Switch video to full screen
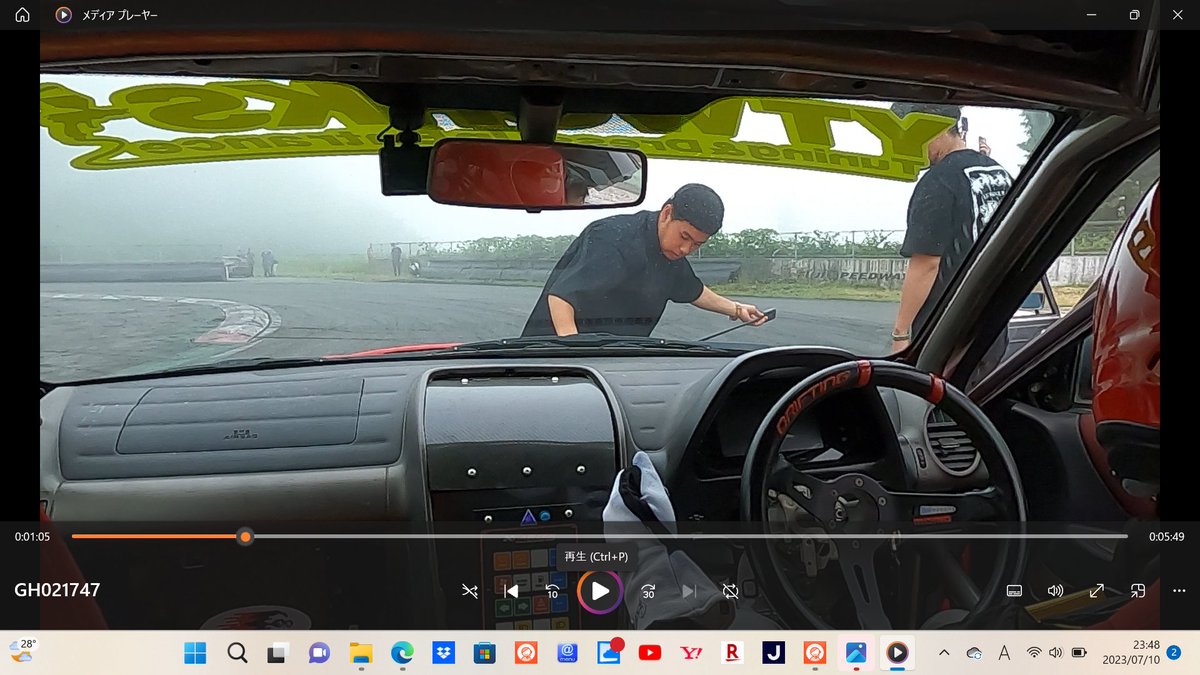Image resolution: width=1200 pixels, height=675 pixels. pos(1097,591)
